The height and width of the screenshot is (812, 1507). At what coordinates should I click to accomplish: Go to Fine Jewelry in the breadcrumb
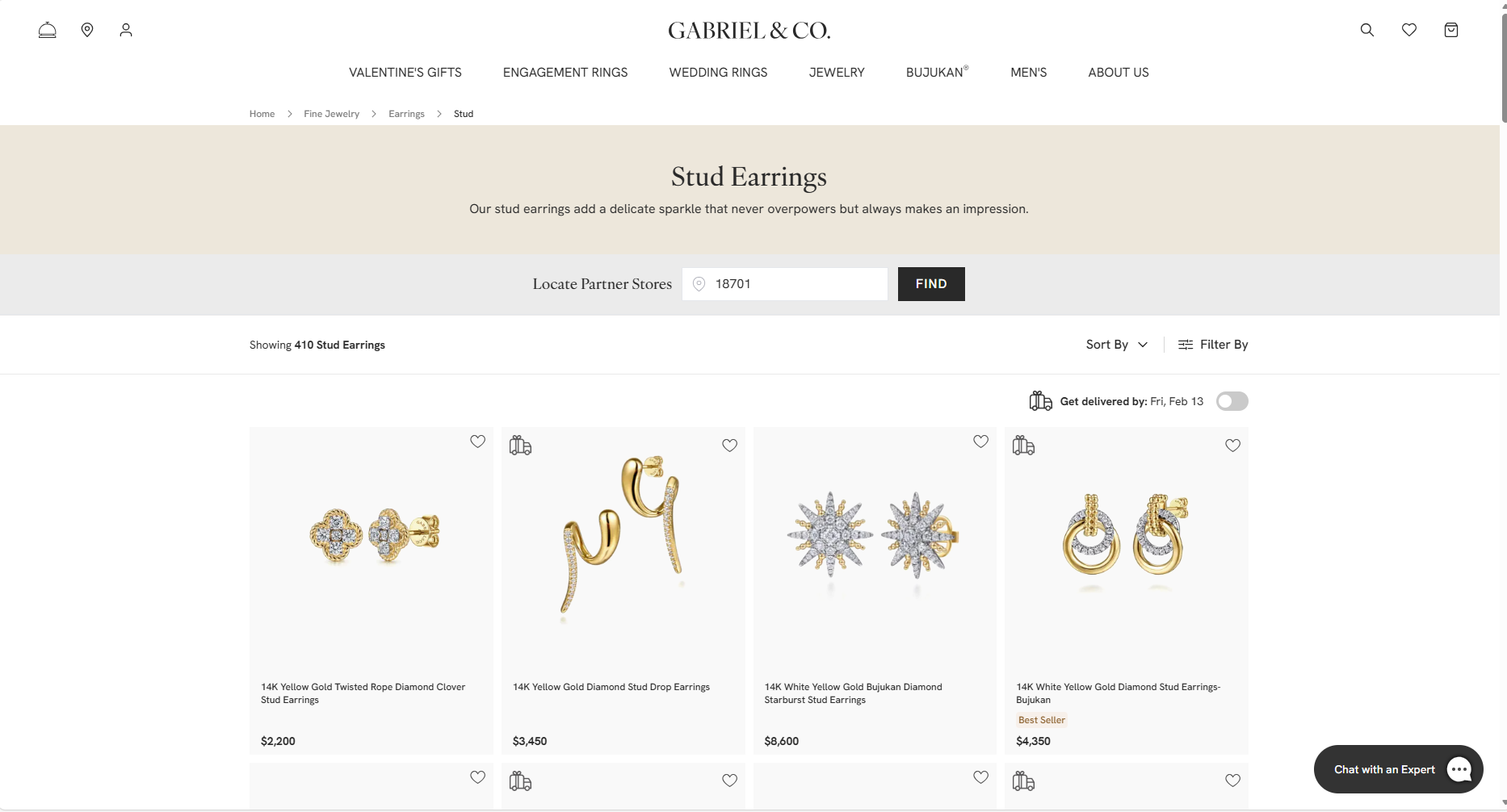(x=331, y=114)
